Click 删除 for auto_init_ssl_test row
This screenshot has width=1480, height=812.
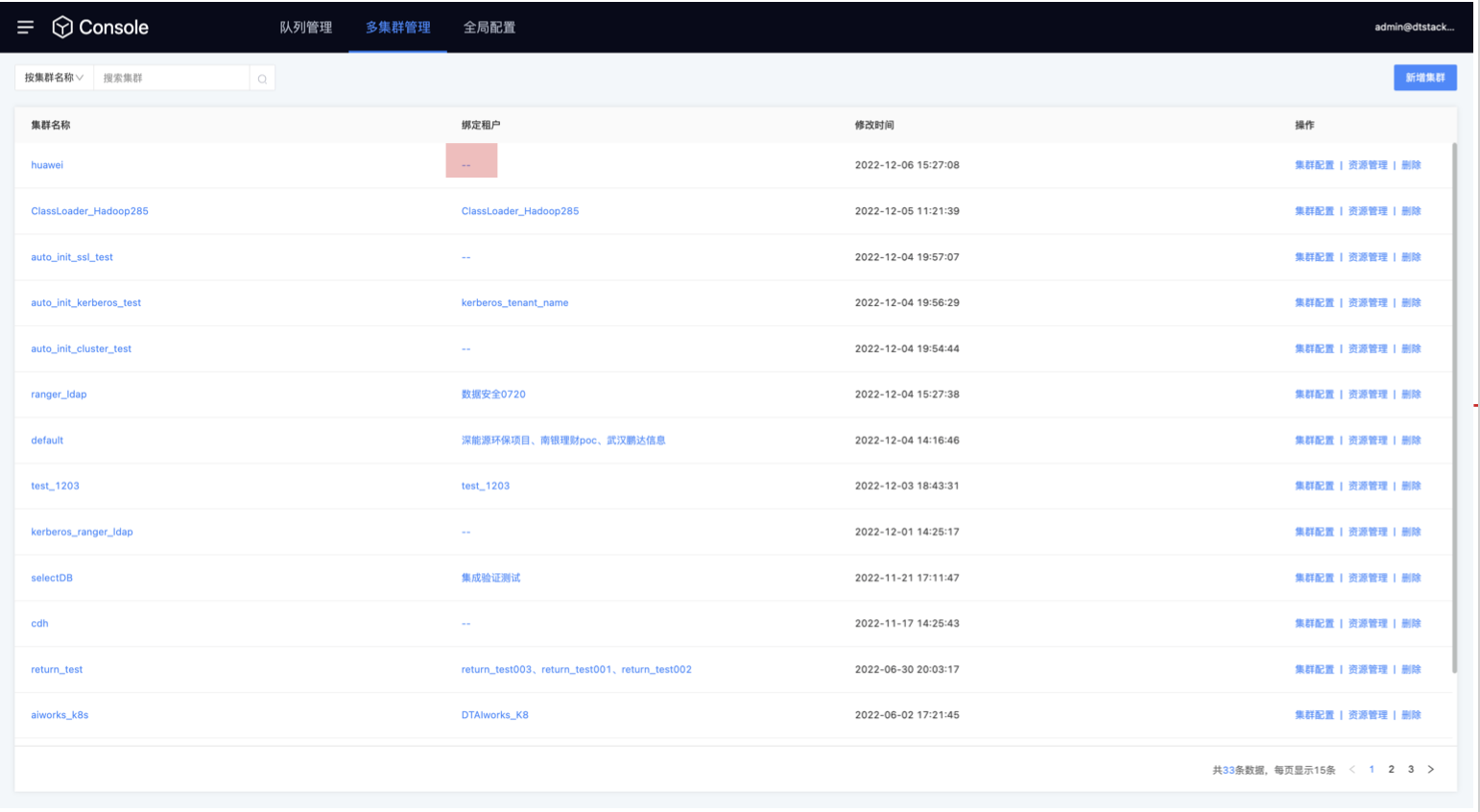1411,257
